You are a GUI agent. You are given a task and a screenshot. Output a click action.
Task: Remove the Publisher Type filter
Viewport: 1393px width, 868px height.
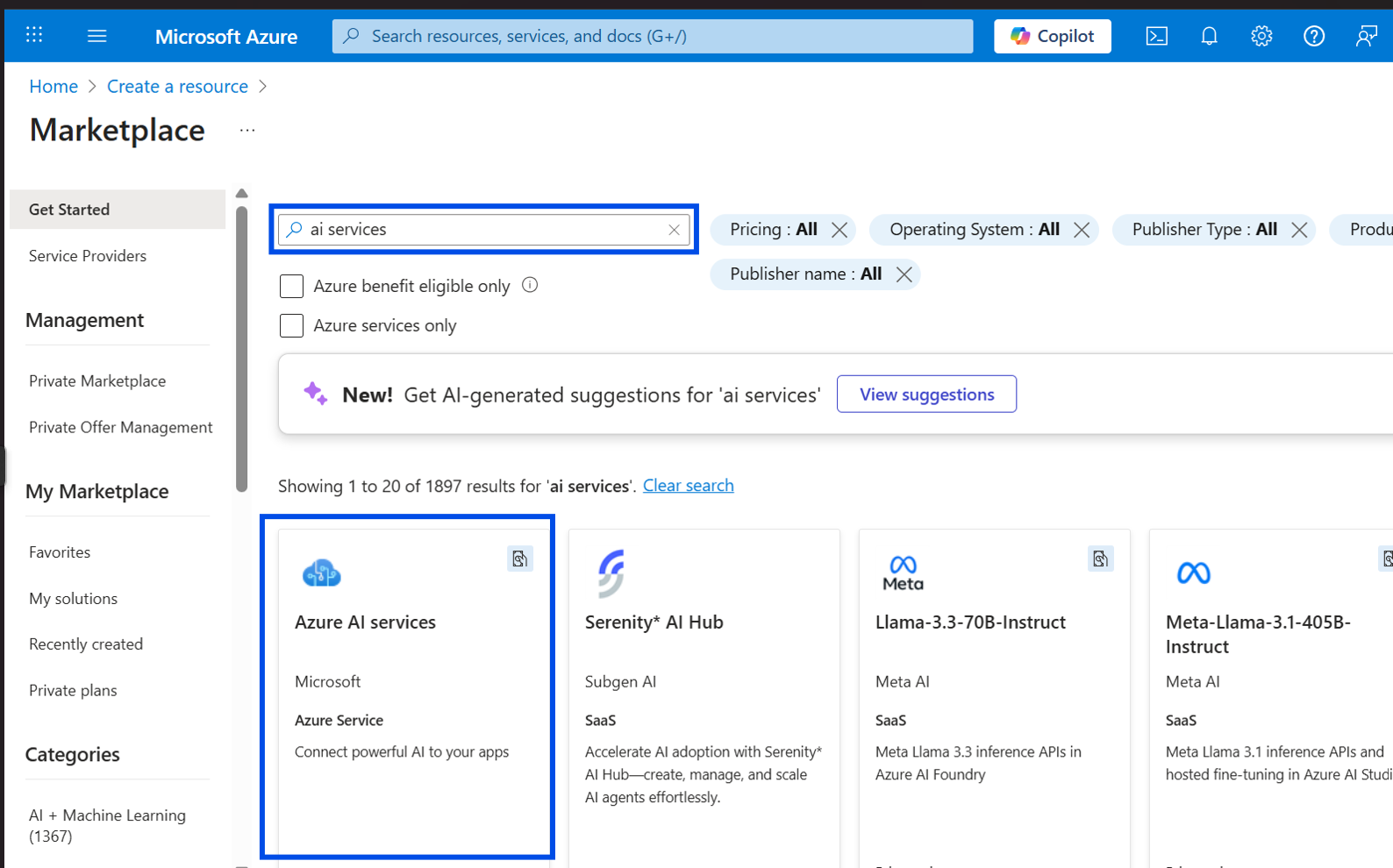1299,230
